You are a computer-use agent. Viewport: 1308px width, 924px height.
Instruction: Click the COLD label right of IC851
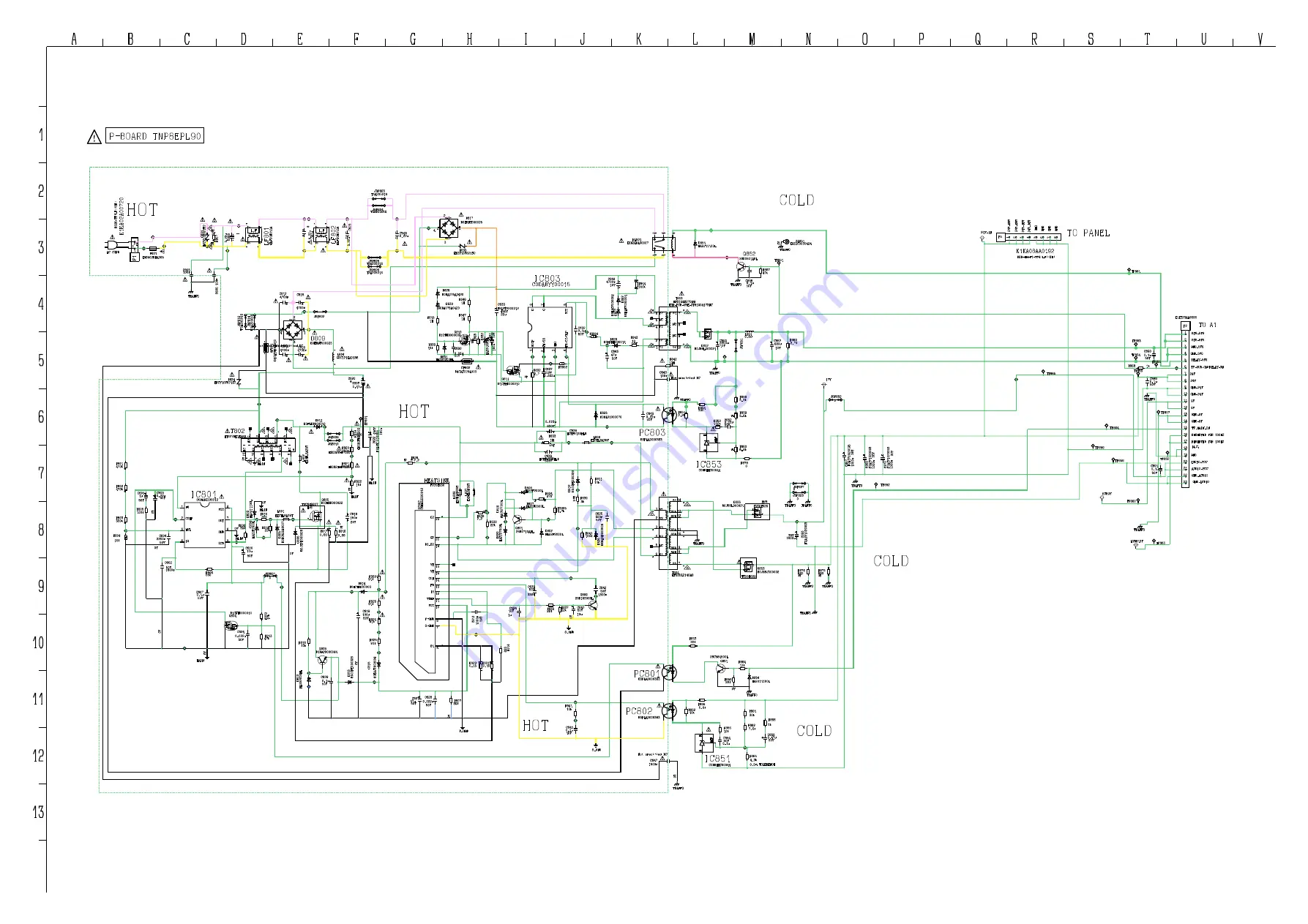[814, 731]
